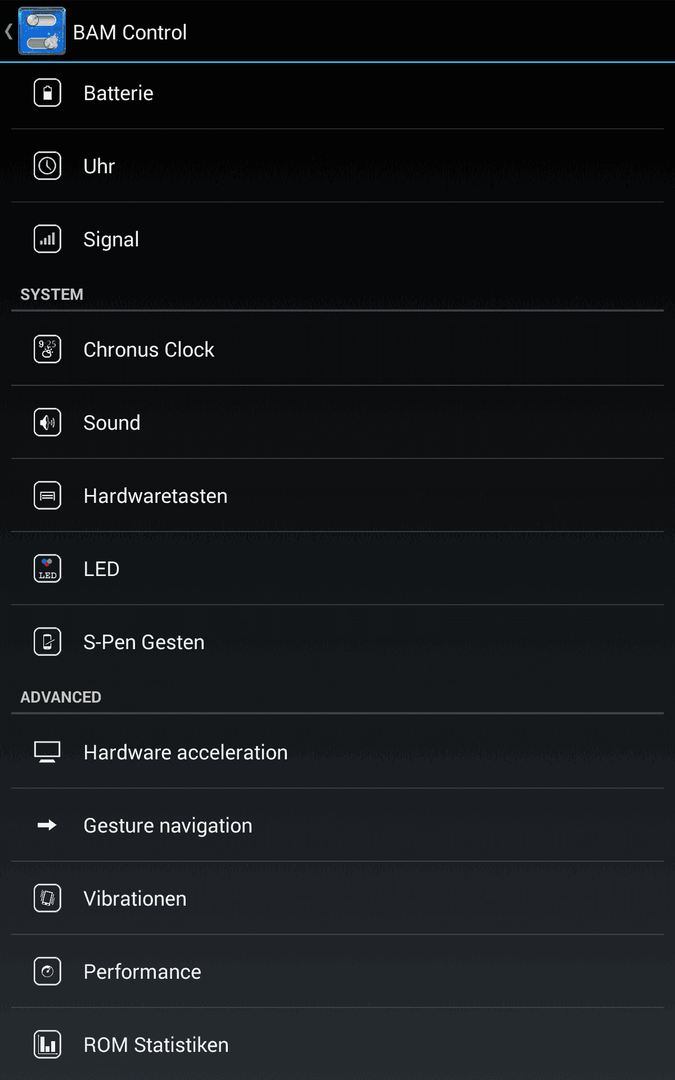Tap the LED notification icon
Viewport: 675px width, 1080px height.
click(x=48, y=568)
